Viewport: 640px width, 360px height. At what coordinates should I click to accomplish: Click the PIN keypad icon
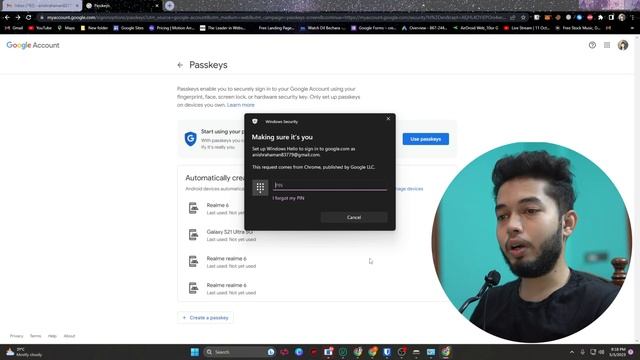tap(260, 188)
